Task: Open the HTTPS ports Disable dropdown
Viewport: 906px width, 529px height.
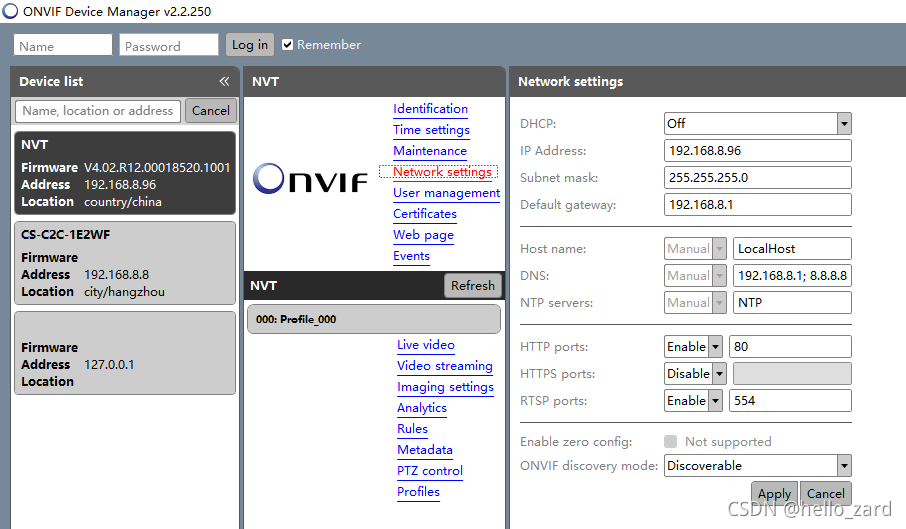Action: (x=717, y=374)
